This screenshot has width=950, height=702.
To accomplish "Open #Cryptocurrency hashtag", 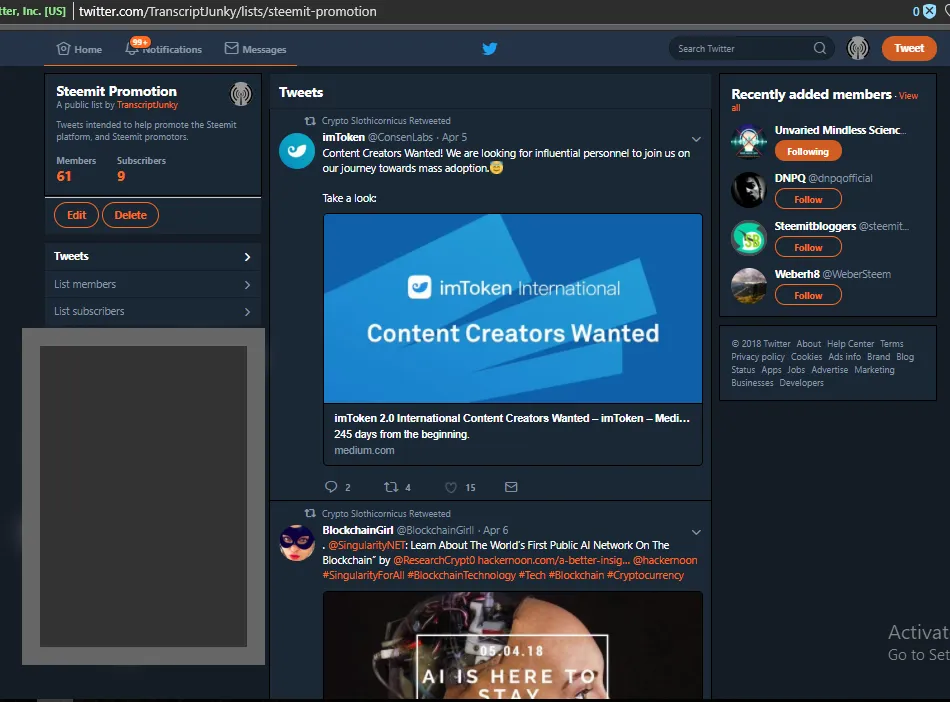I will [x=645, y=575].
